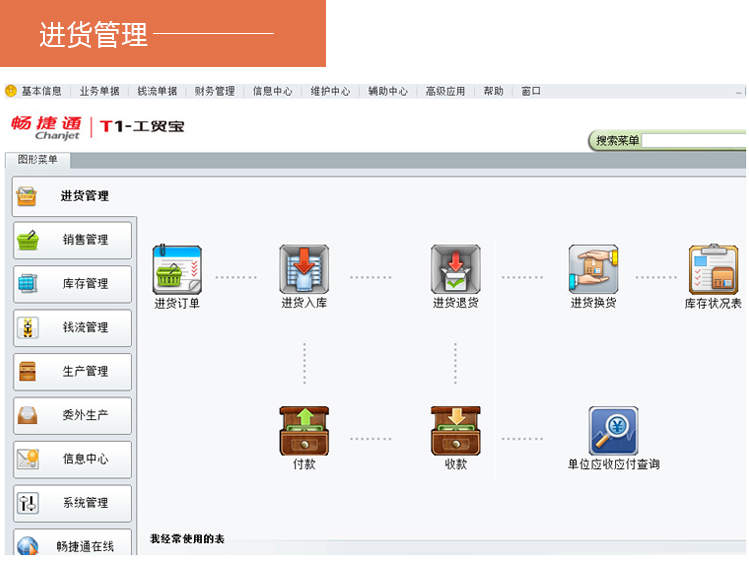
Task: Open the 钱流单据 menu
Action: pos(157,91)
